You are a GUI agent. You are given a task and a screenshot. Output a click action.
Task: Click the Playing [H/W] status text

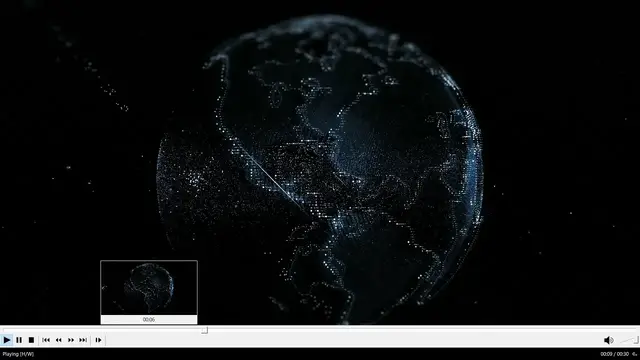(18, 354)
